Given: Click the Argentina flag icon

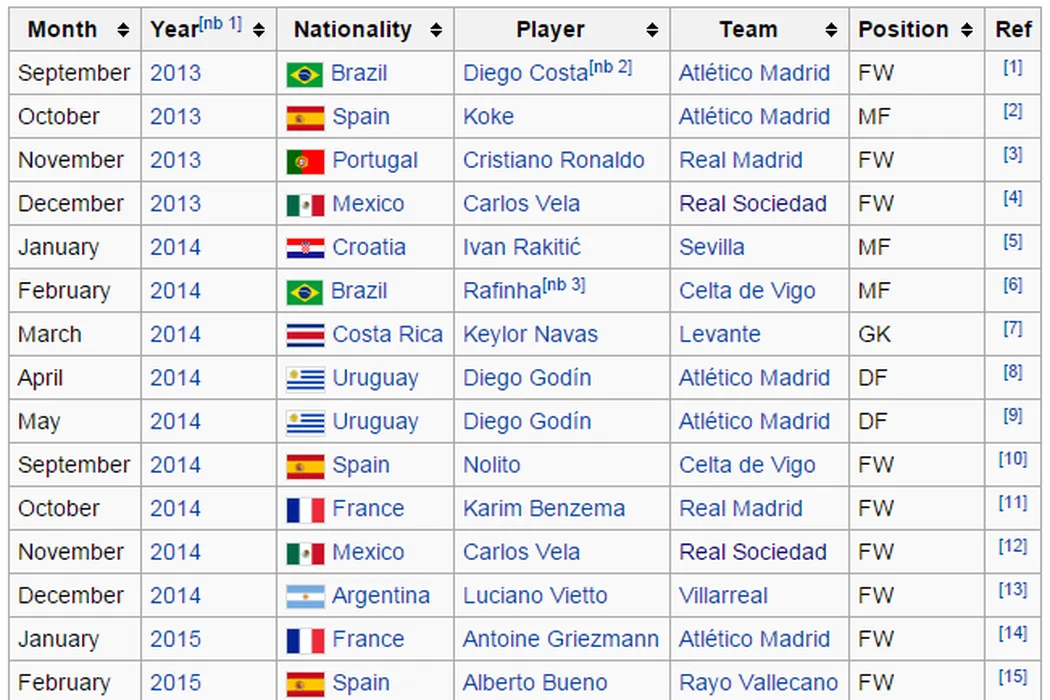Looking at the screenshot, I should coord(305,596).
